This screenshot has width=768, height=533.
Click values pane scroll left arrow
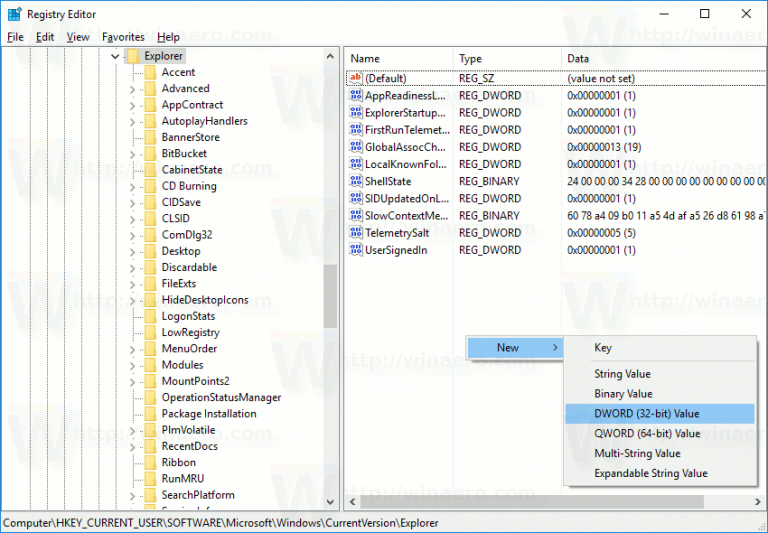pos(353,502)
